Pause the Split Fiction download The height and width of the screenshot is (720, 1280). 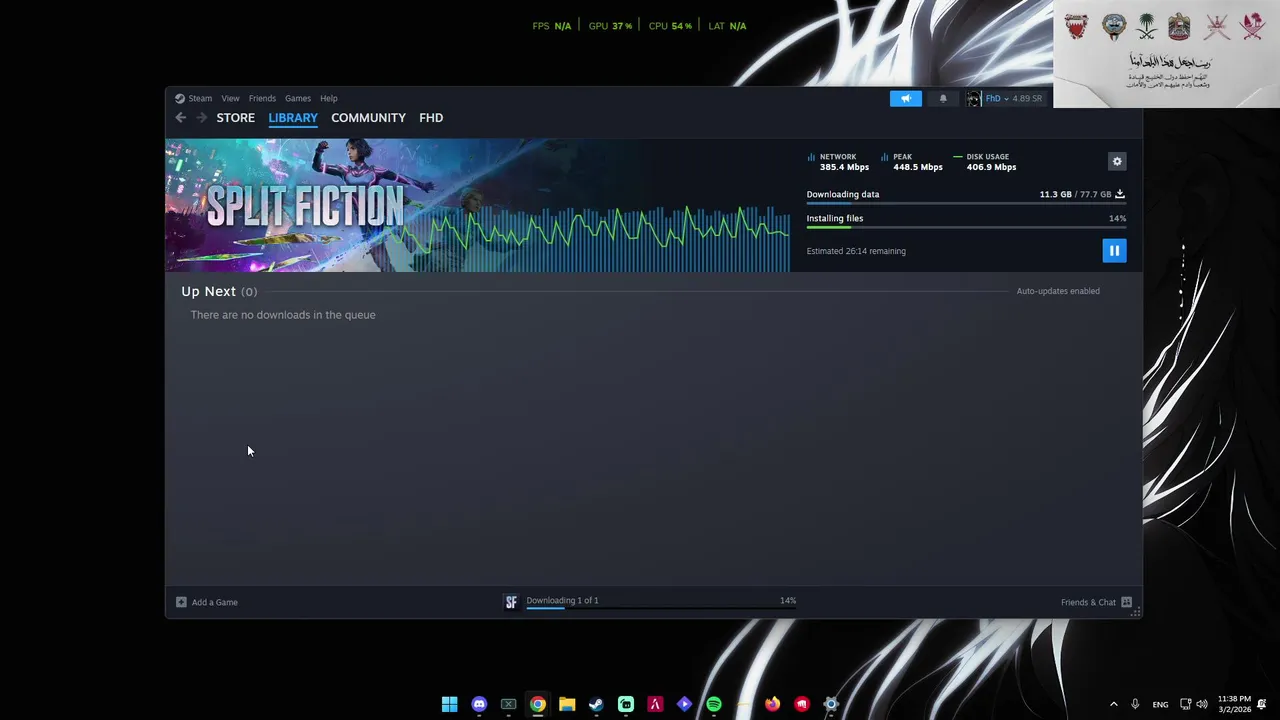coord(1114,251)
